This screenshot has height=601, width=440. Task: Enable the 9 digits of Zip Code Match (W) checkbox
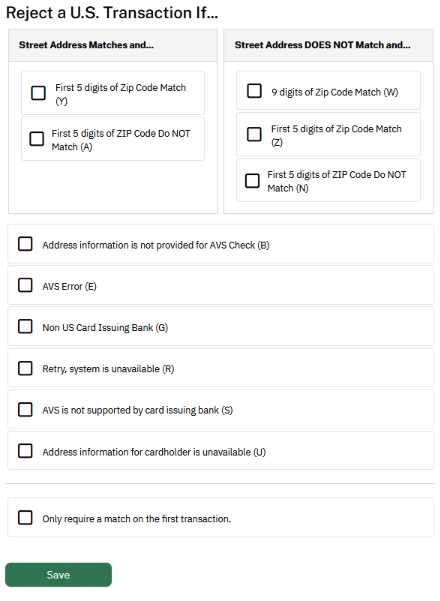254,91
